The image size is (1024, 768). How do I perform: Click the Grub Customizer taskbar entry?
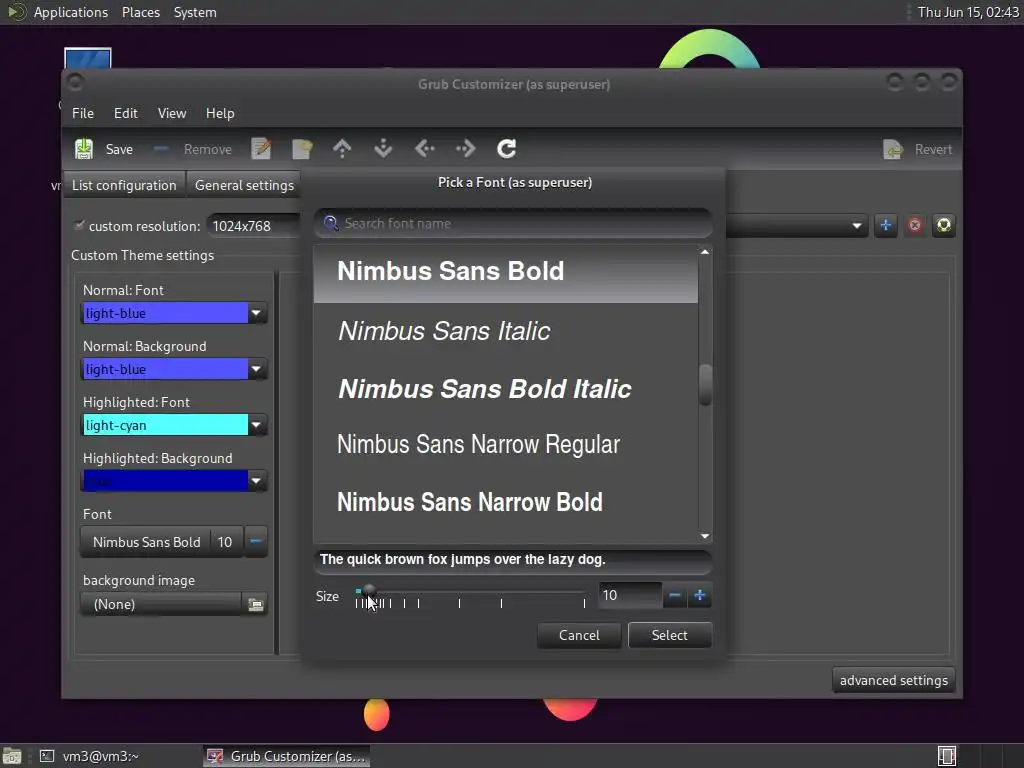[x=286, y=756]
